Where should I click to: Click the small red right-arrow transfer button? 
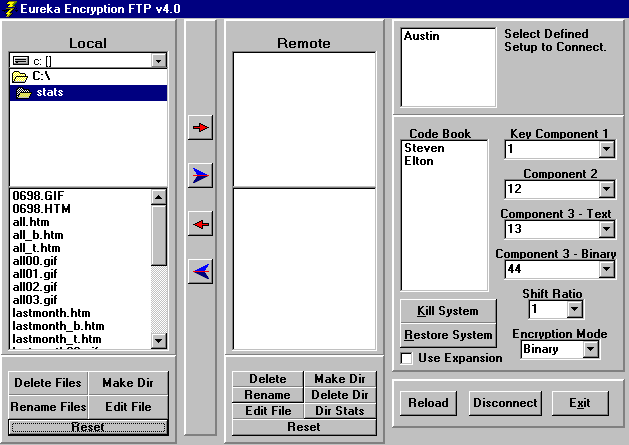point(201,127)
